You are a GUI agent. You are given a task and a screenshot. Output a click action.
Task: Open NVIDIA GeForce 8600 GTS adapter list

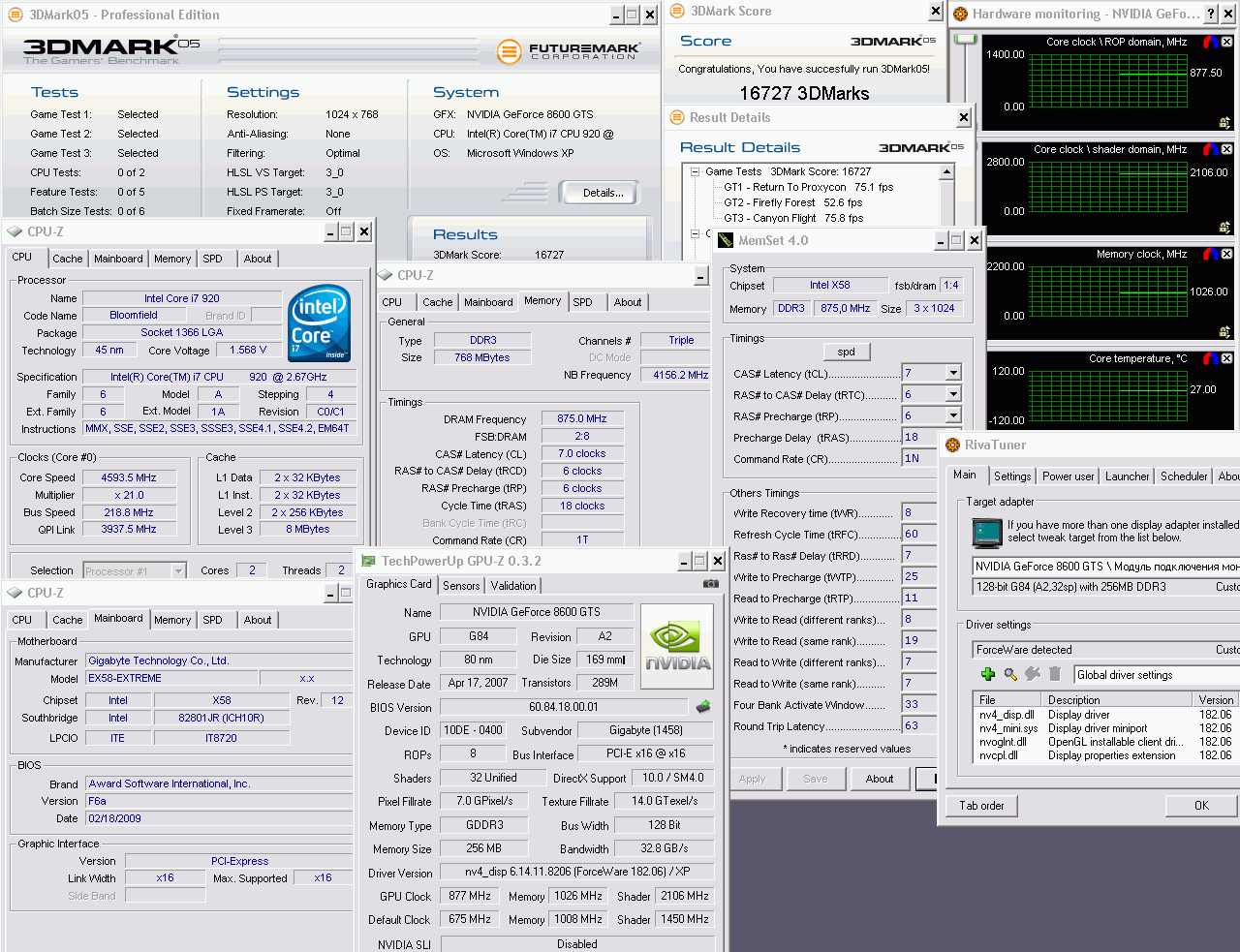point(1105,567)
